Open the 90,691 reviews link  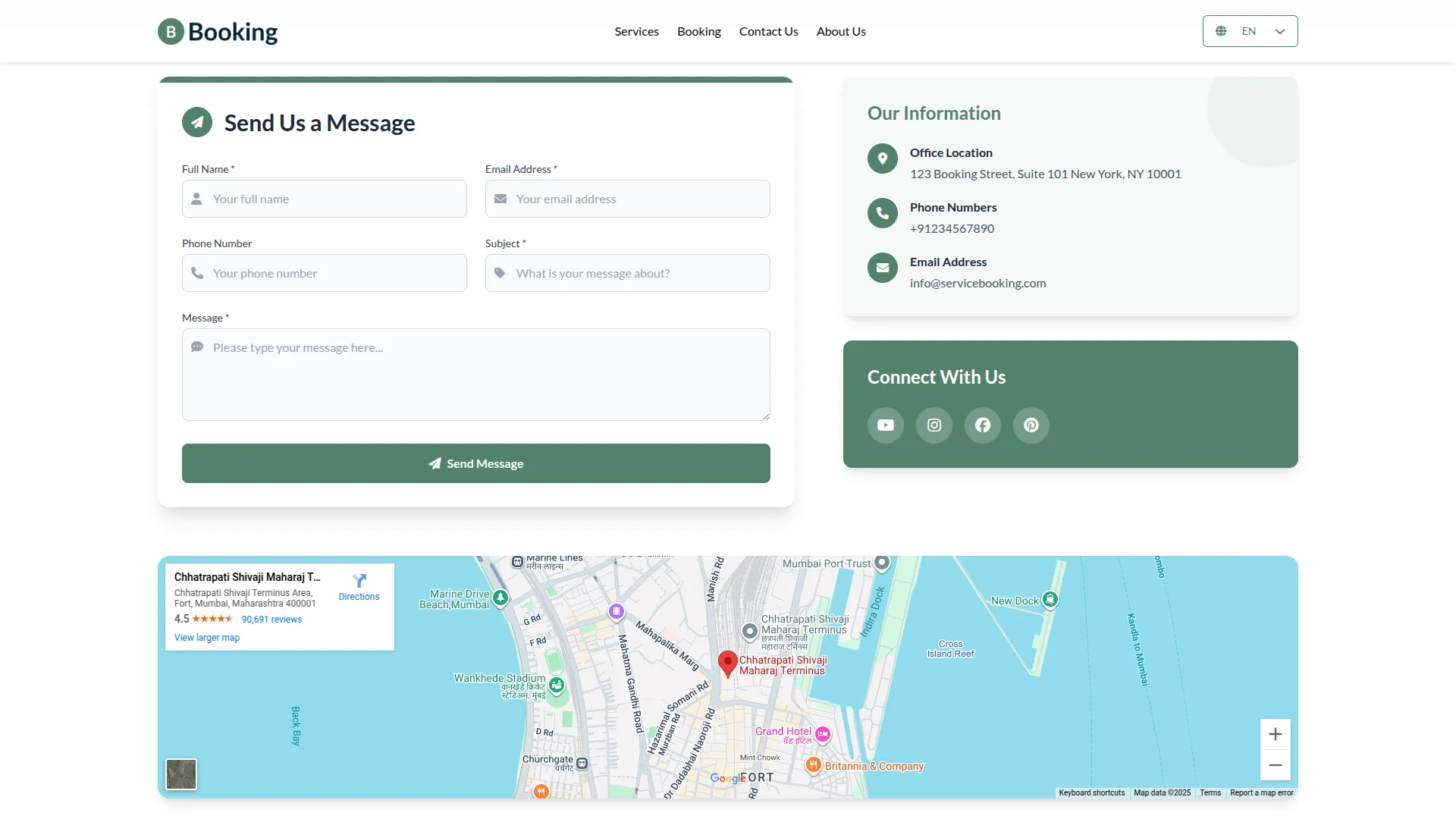click(x=271, y=620)
